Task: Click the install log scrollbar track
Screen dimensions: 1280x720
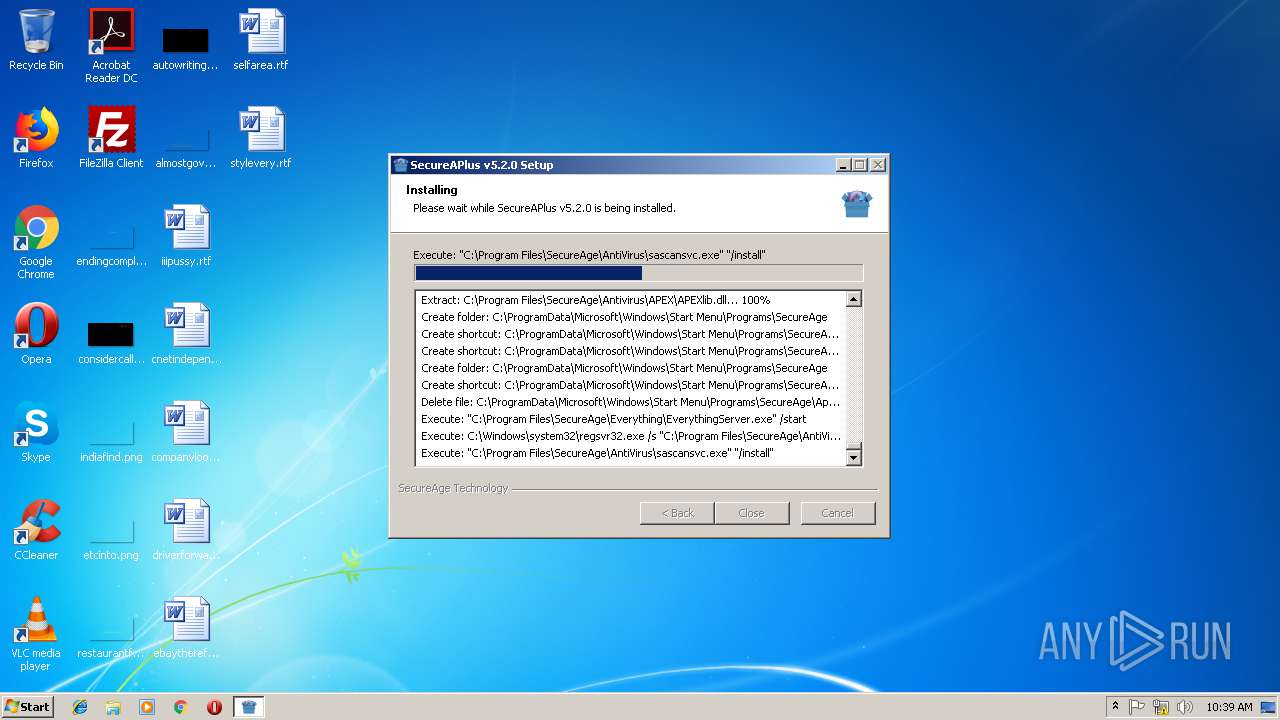Action: tap(853, 378)
